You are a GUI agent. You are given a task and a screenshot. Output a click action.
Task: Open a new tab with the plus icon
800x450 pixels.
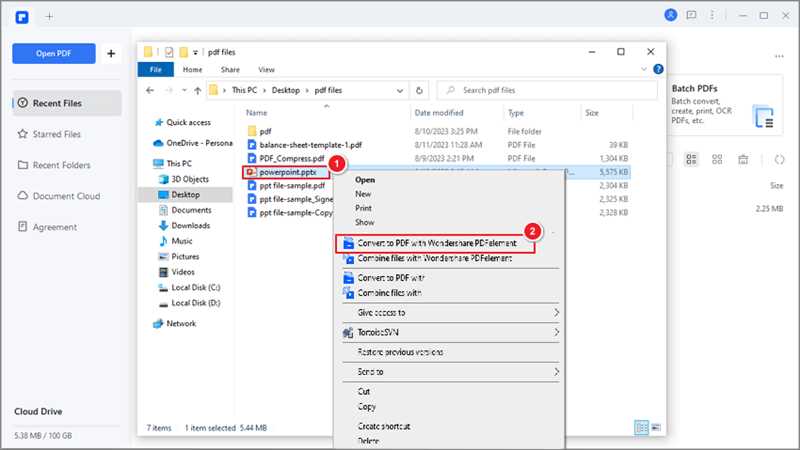(x=49, y=17)
